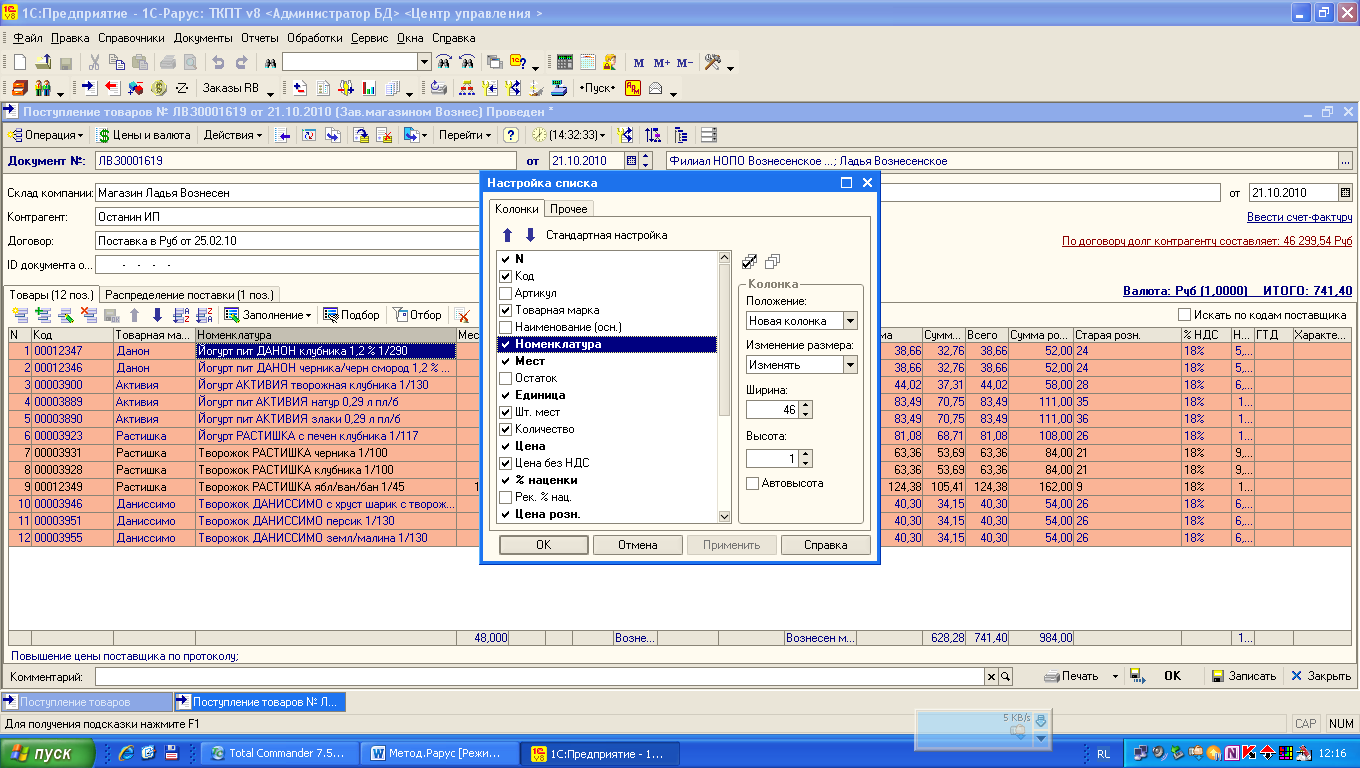Switch to Распределение поставки tab

tap(190, 295)
